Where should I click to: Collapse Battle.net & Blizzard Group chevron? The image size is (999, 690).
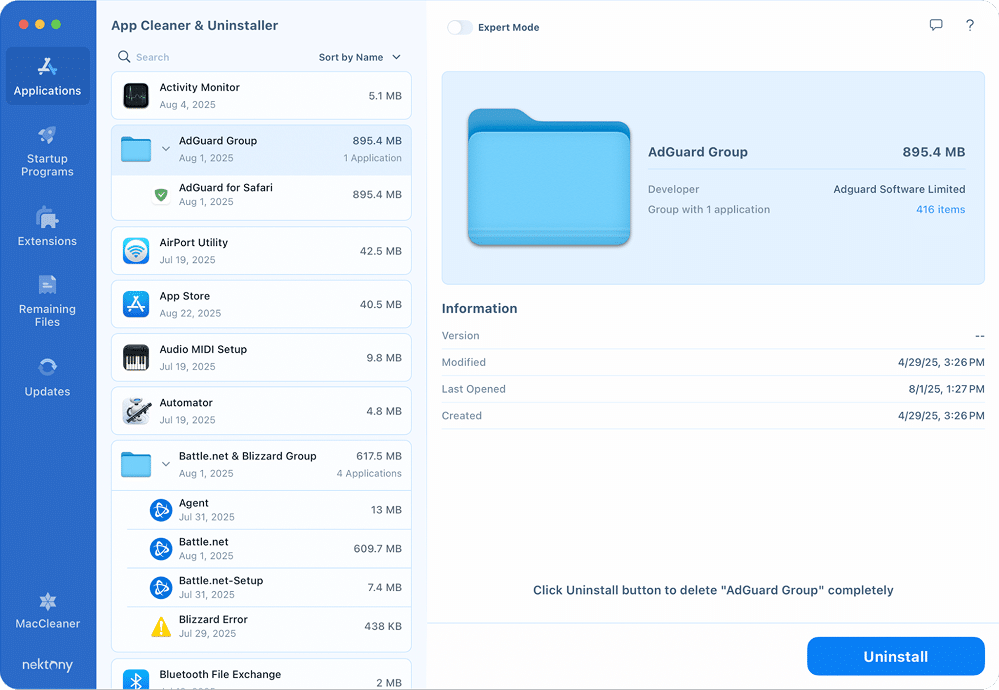pyautogui.click(x=166, y=464)
